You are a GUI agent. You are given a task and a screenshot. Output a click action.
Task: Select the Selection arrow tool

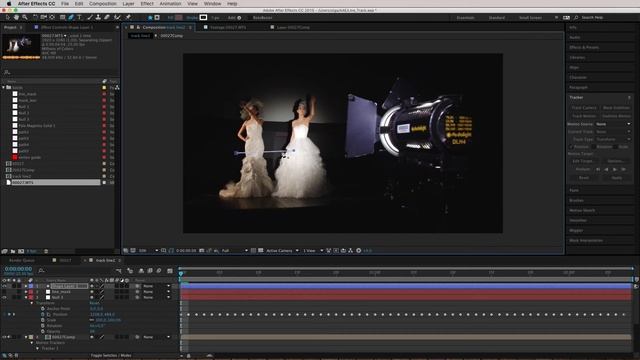coord(8,18)
